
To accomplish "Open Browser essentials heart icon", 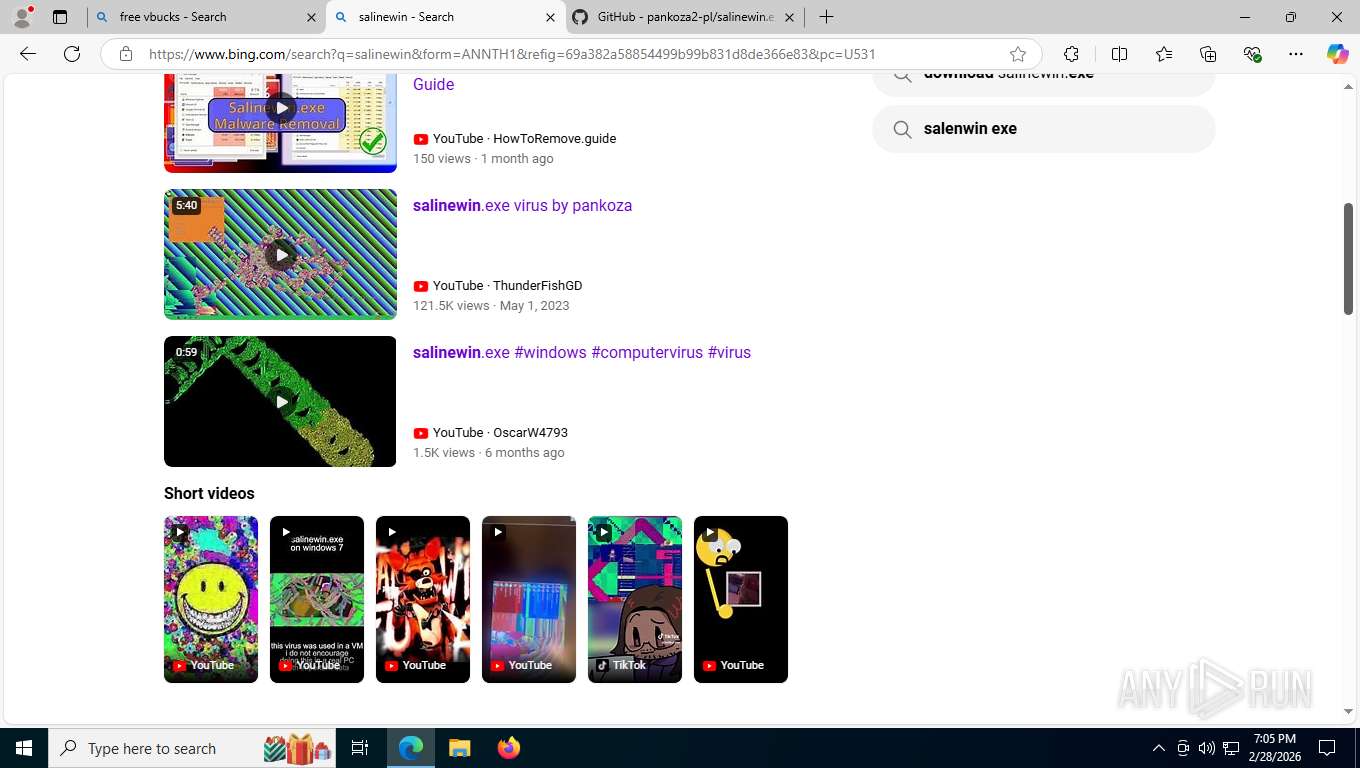I will 1252,54.
